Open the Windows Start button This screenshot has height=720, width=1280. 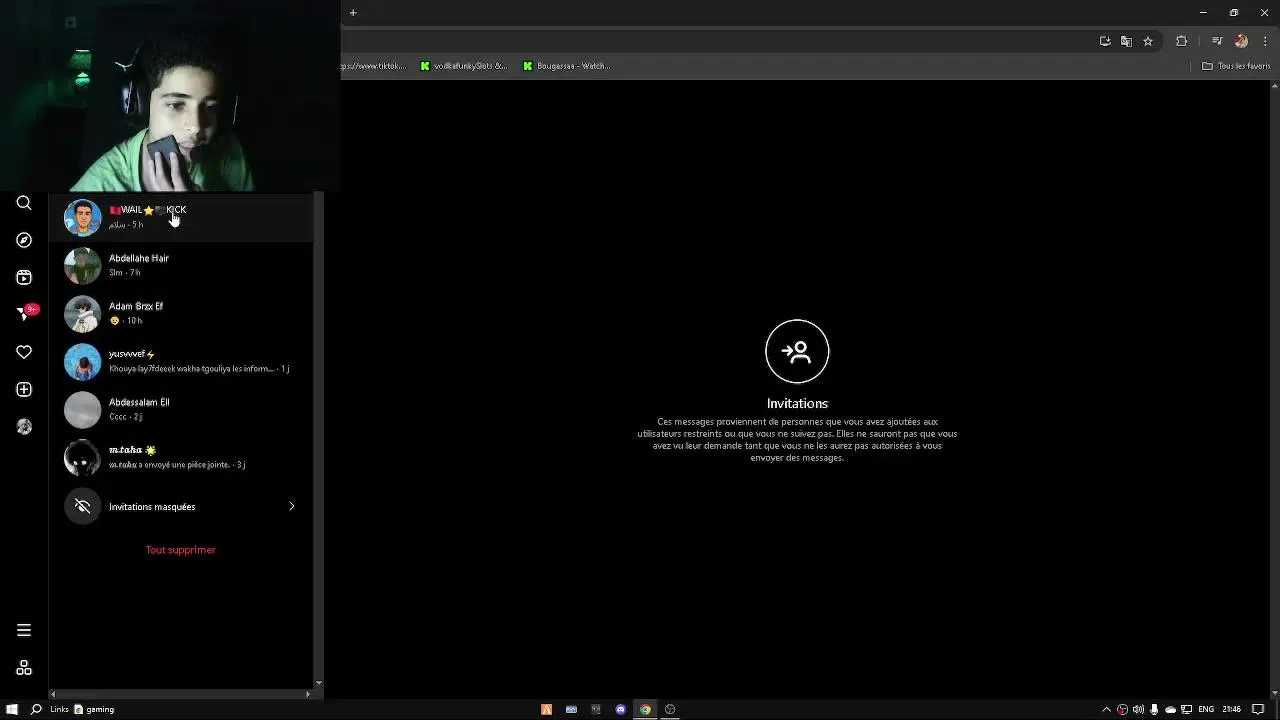[12, 709]
